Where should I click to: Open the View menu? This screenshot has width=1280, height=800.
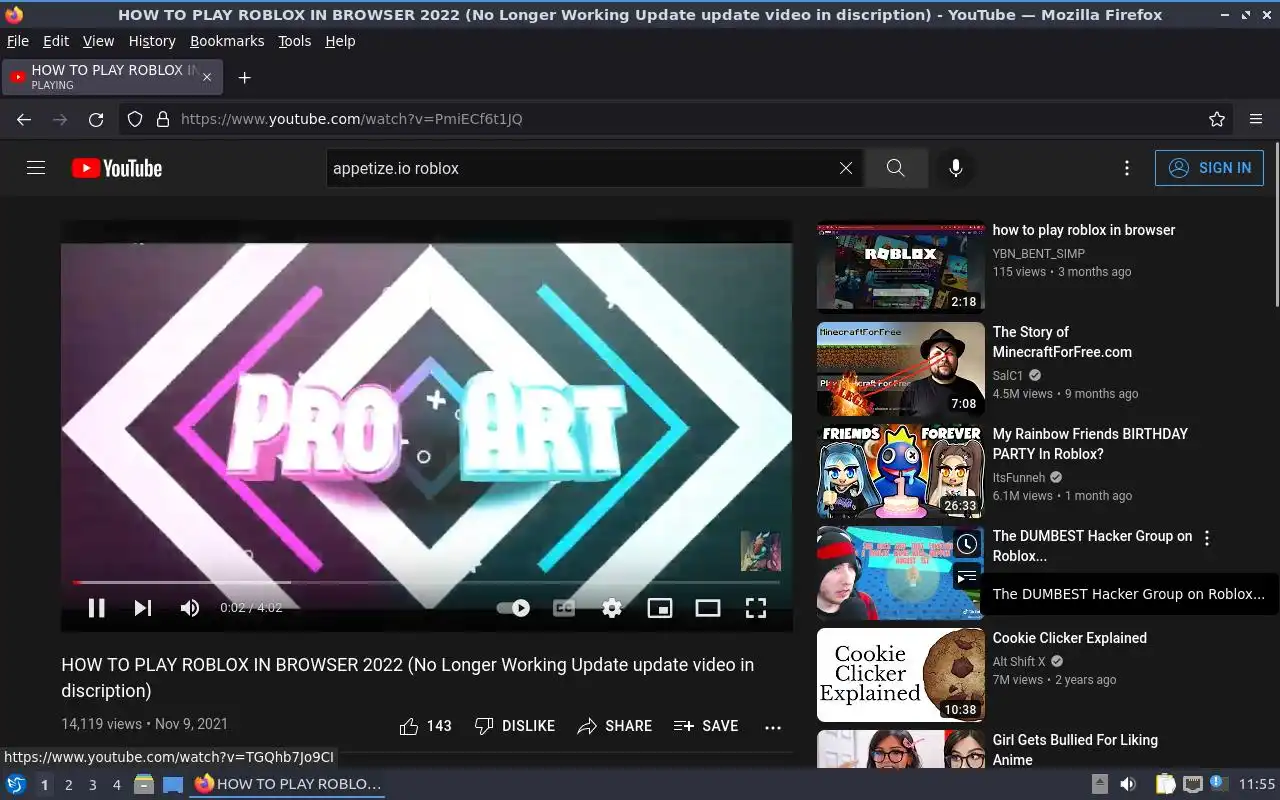click(98, 41)
